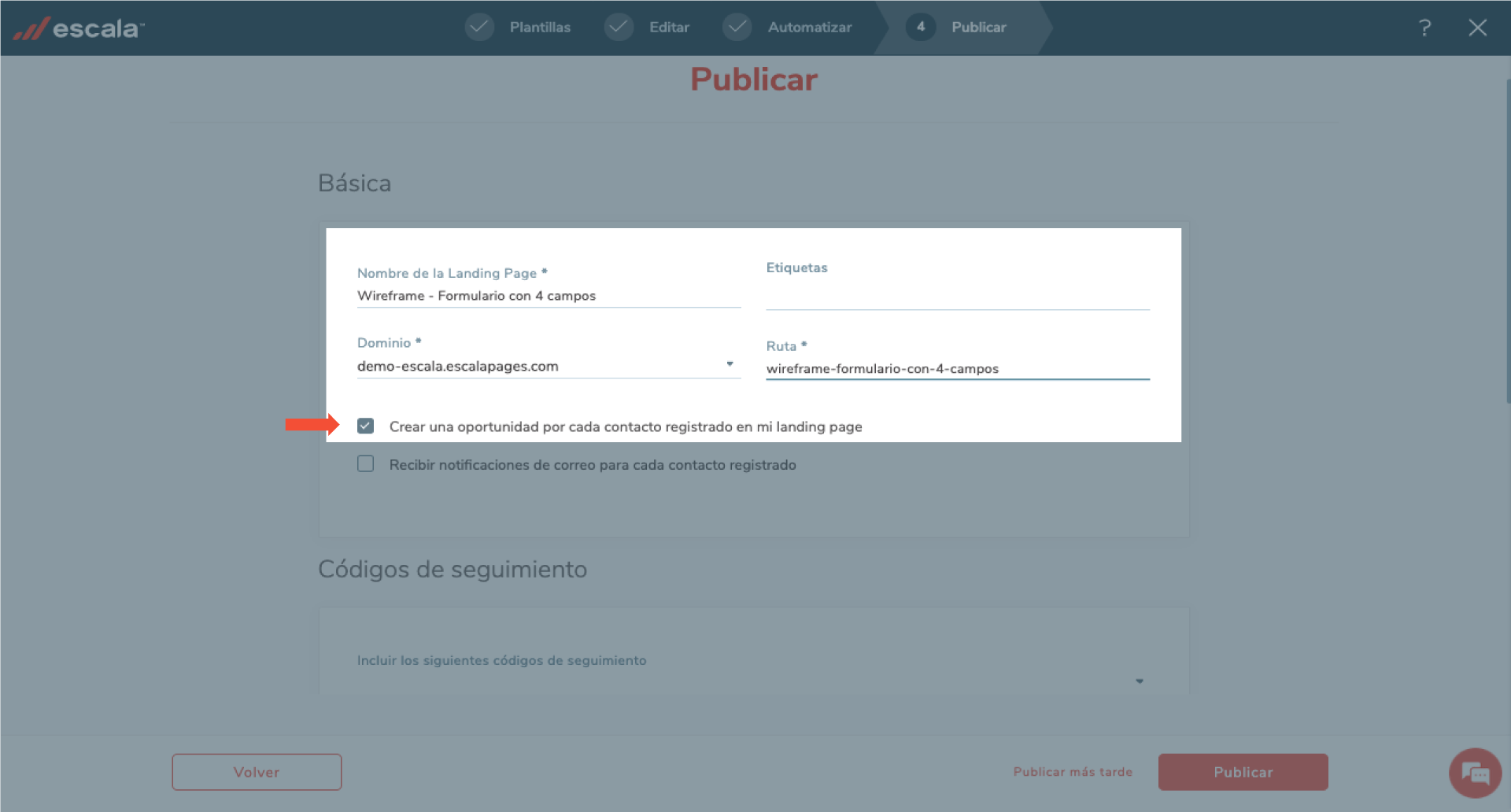The width and height of the screenshot is (1511, 812).
Task: Expand the tracking codes dropdown arrow
Action: click(x=1139, y=681)
